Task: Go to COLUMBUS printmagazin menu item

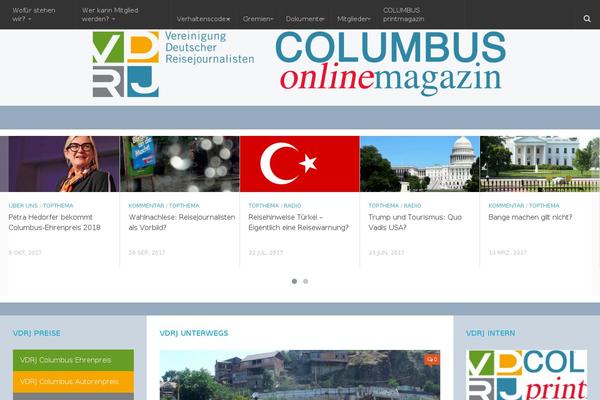Action: [x=404, y=15]
